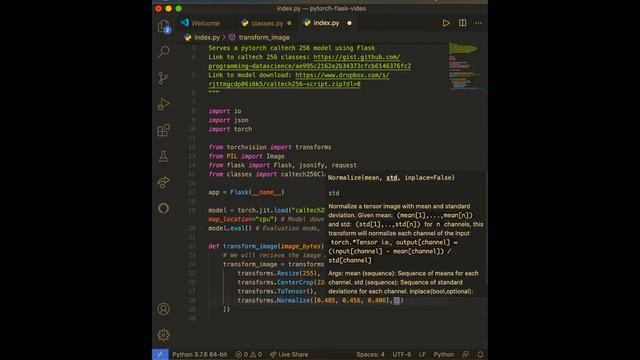Screen dimensions: 640x360
Task: Open the Accounts icon
Action: tap(163, 309)
